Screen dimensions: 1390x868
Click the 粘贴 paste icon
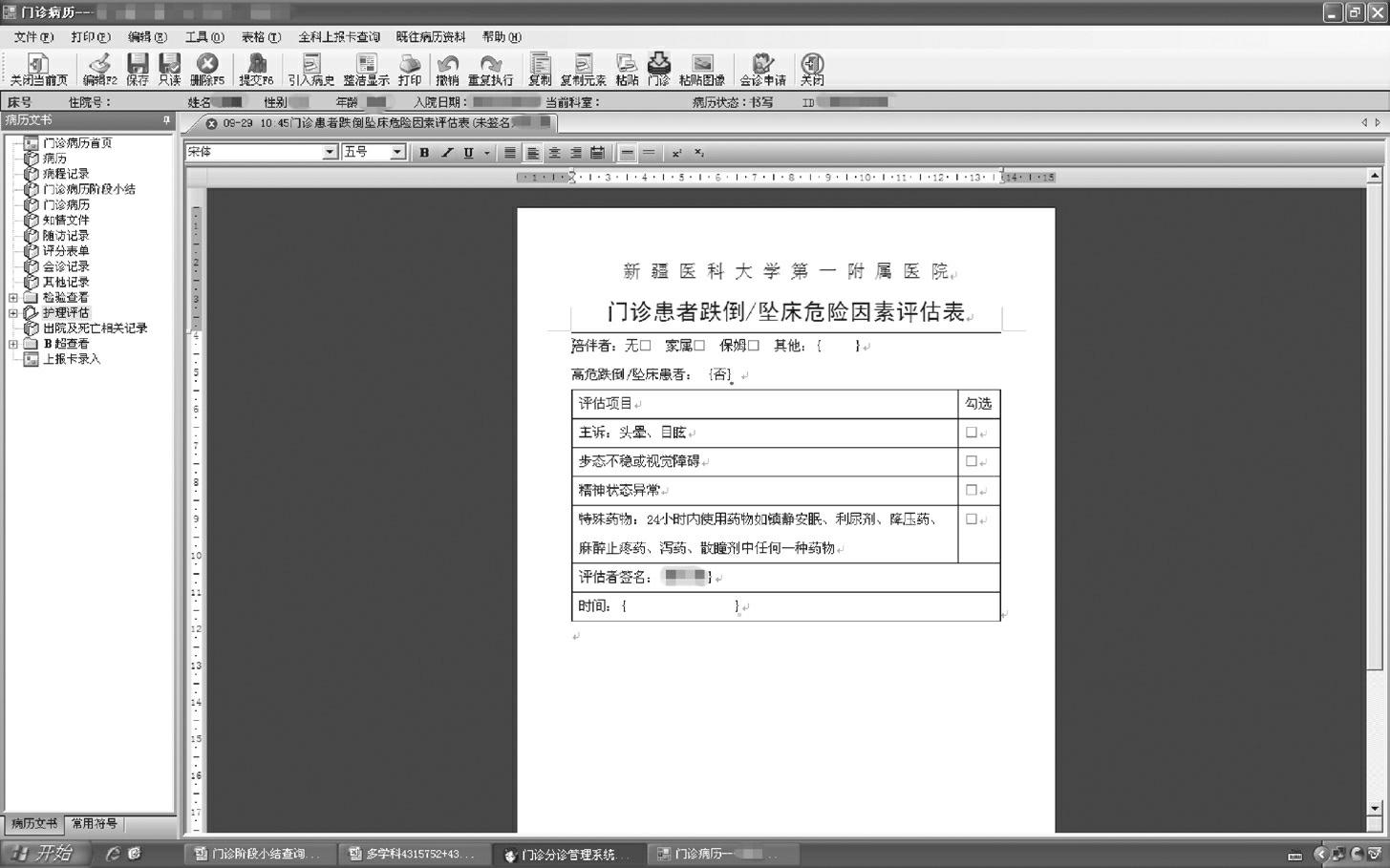(x=627, y=70)
